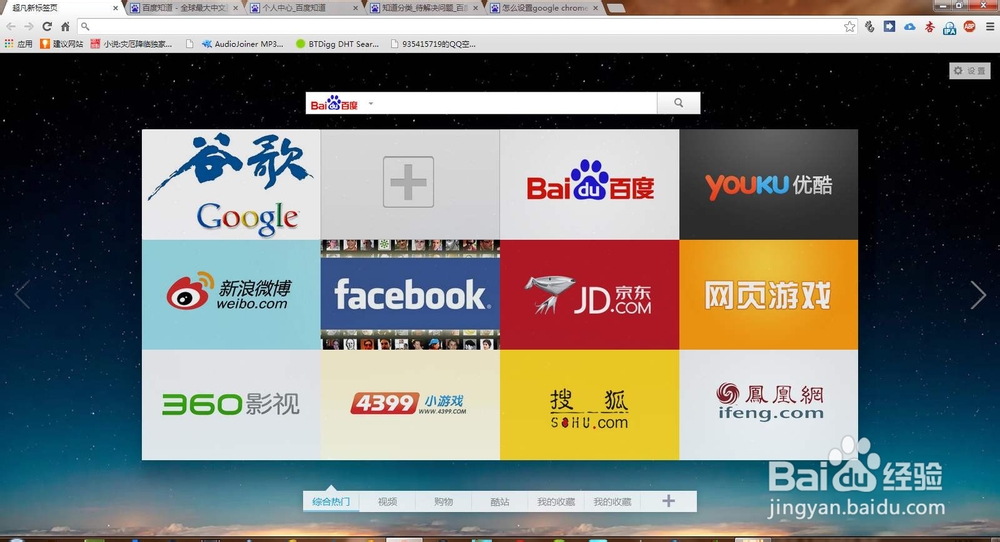The height and width of the screenshot is (542, 1000).
Task: Select the 综合热门 category tab
Action: pyautogui.click(x=331, y=502)
